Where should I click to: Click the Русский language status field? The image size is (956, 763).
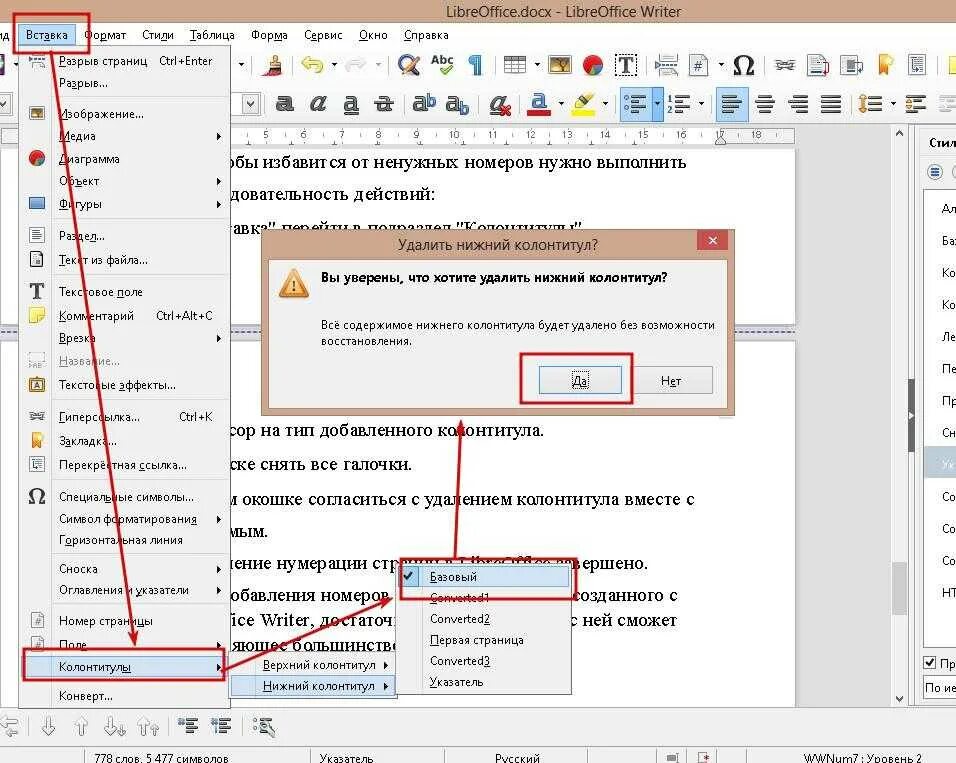[x=517, y=758]
